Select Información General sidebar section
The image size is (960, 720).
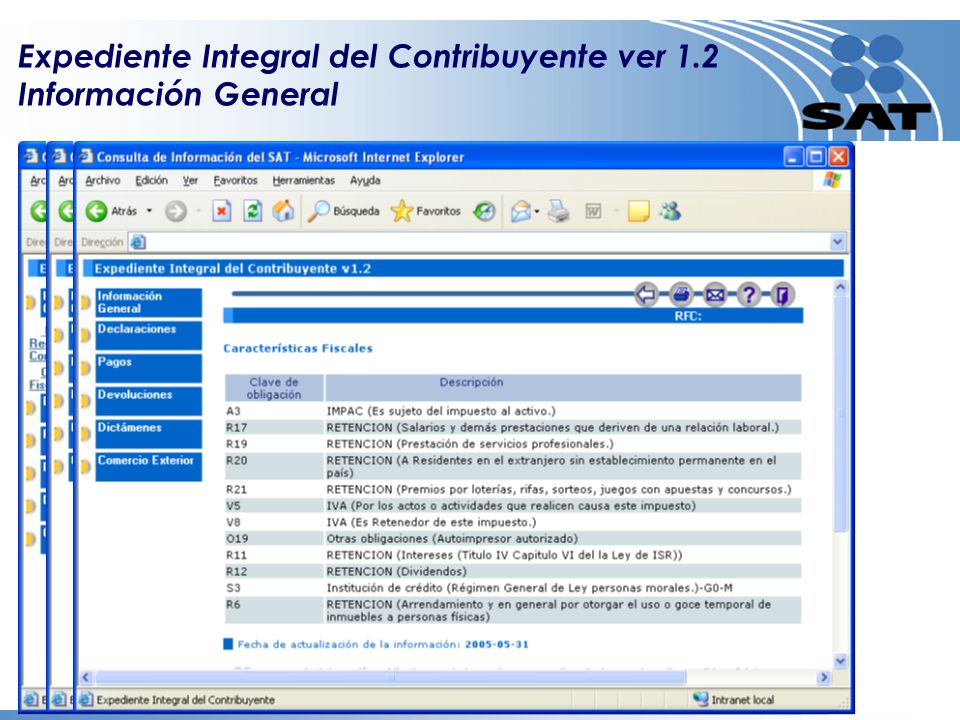pyautogui.click(x=149, y=302)
